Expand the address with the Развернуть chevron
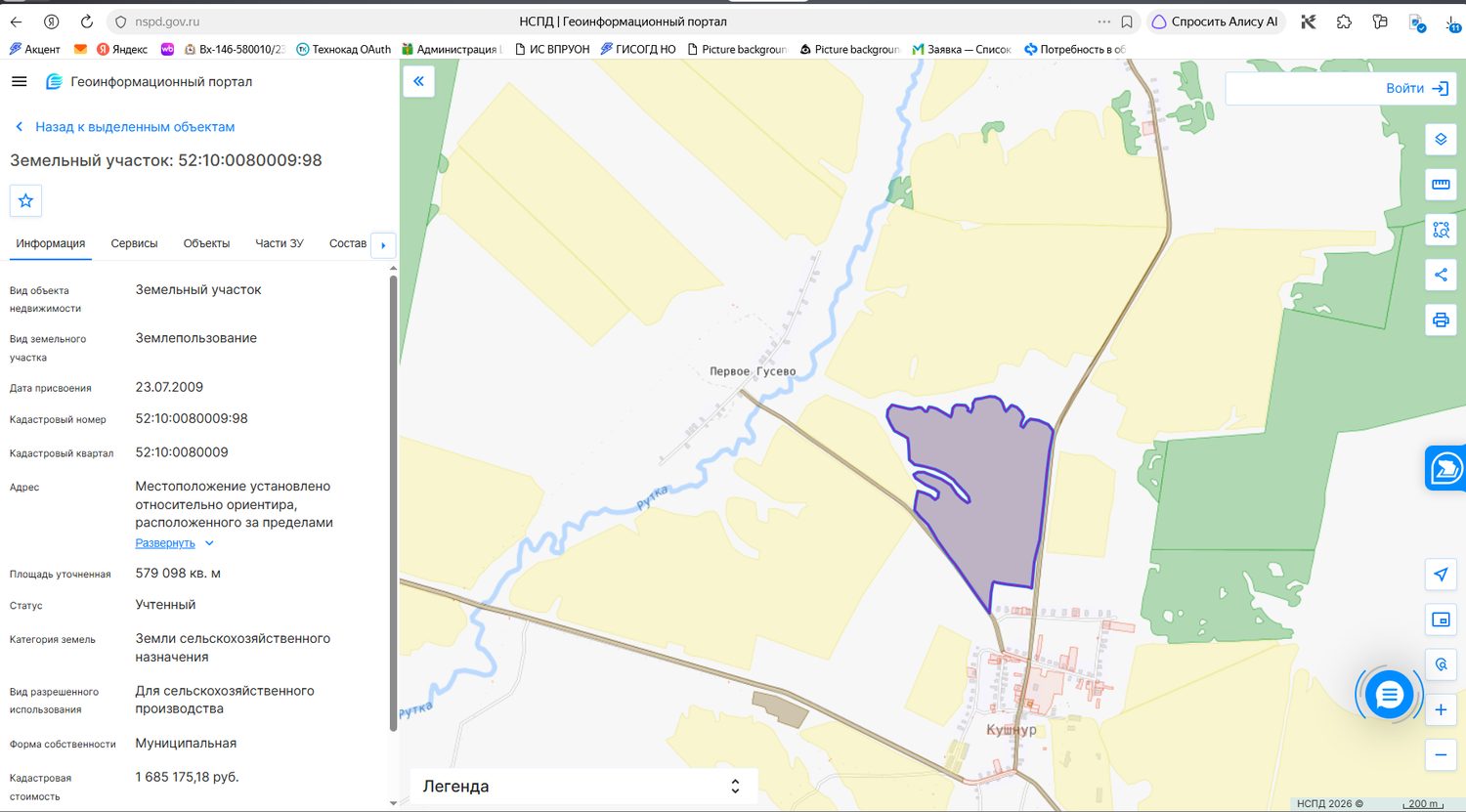Image resolution: width=1466 pixels, height=812 pixels. pyautogui.click(x=209, y=543)
